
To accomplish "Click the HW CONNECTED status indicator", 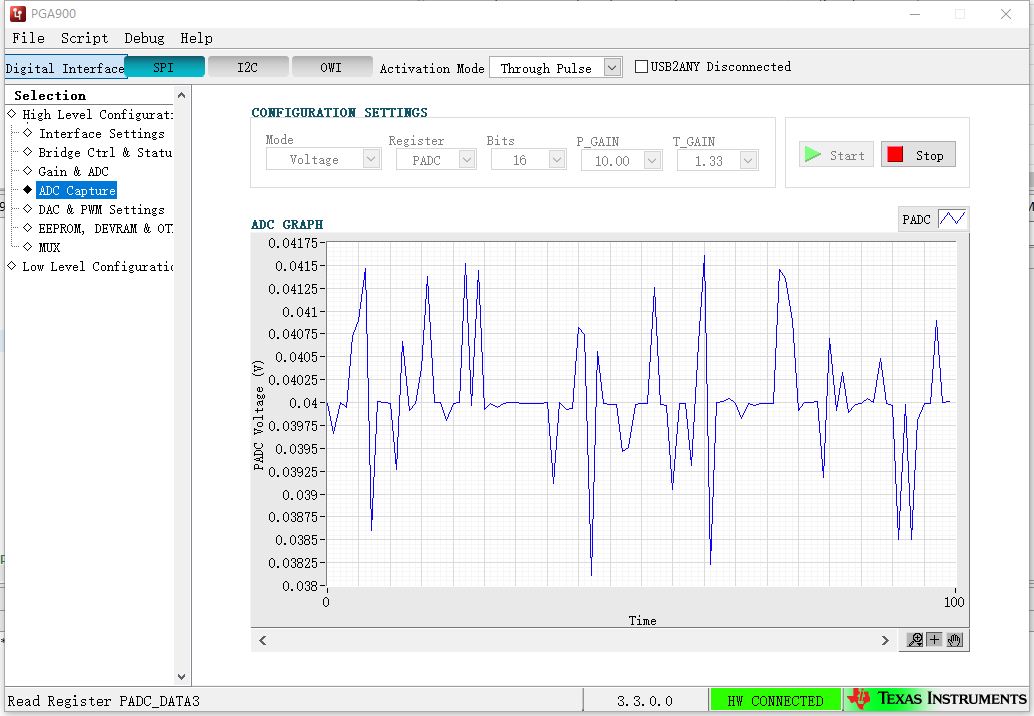I will [776, 700].
